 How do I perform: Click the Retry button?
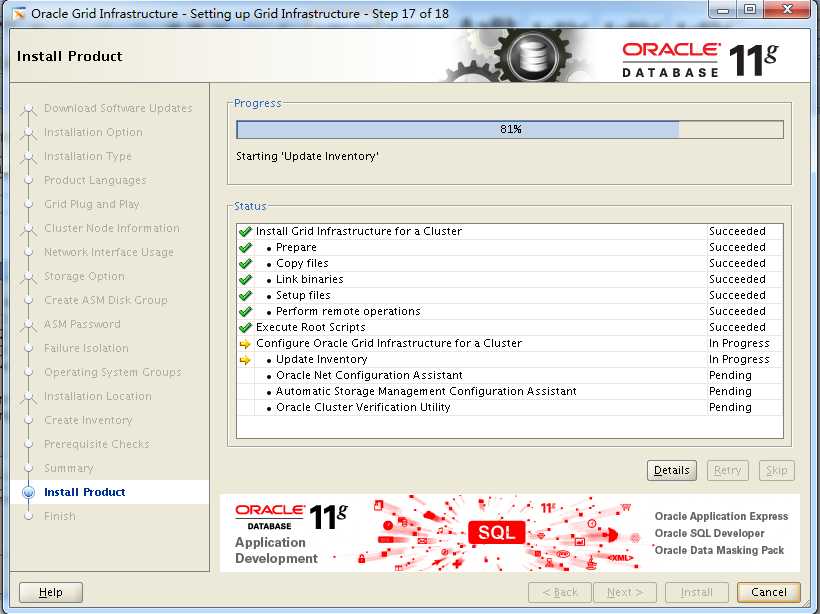(x=727, y=470)
